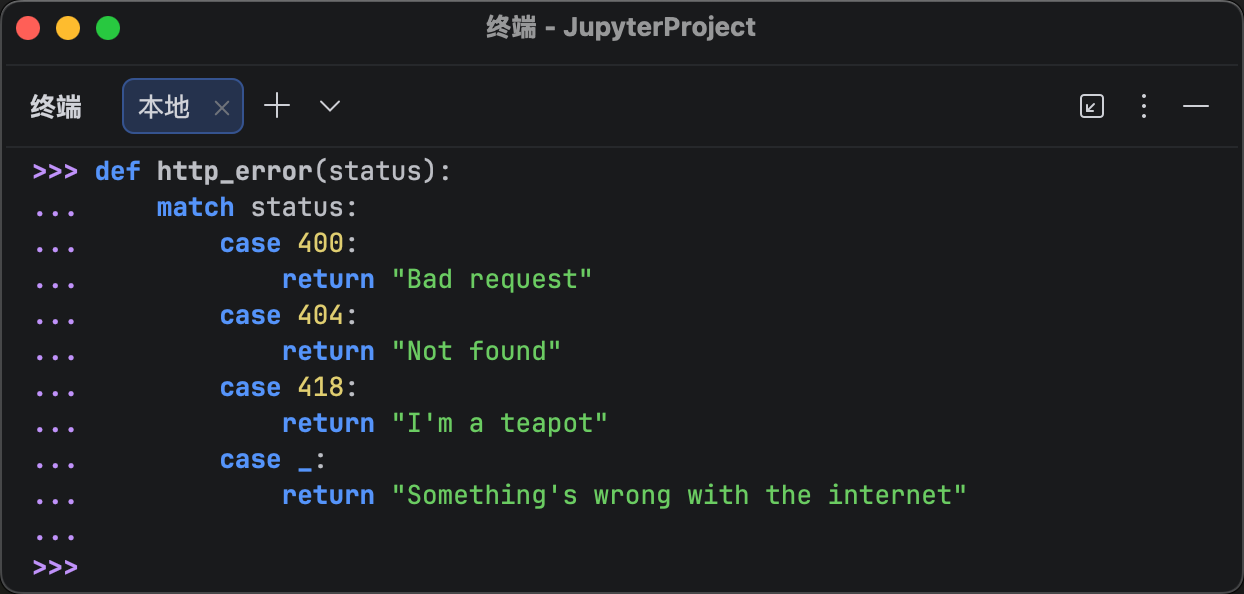Minimize the window using yellow button
The width and height of the screenshot is (1244, 594).
(x=68, y=28)
